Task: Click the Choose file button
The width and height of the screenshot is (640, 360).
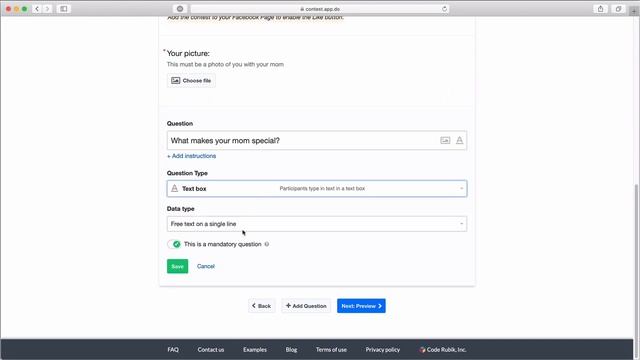Action: (x=191, y=80)
